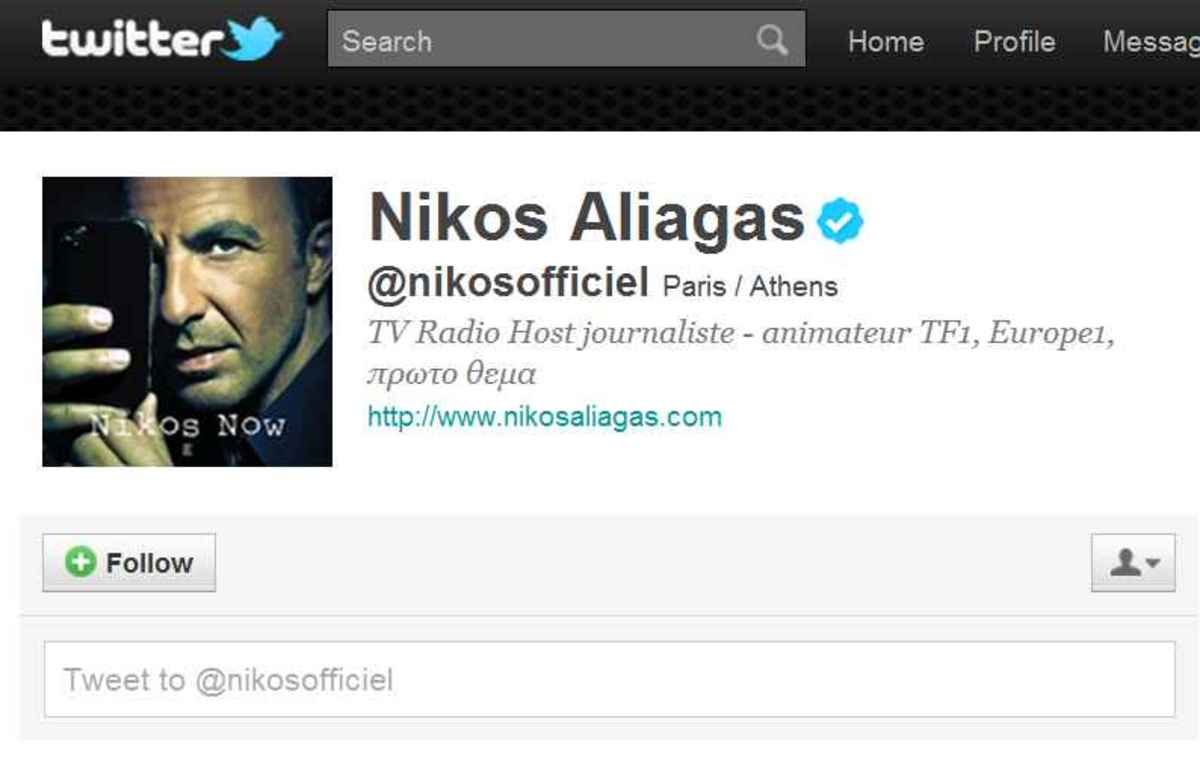Open the Home menu item
This screenshot has width=1200, height=757.
click(x=885, y=41)
